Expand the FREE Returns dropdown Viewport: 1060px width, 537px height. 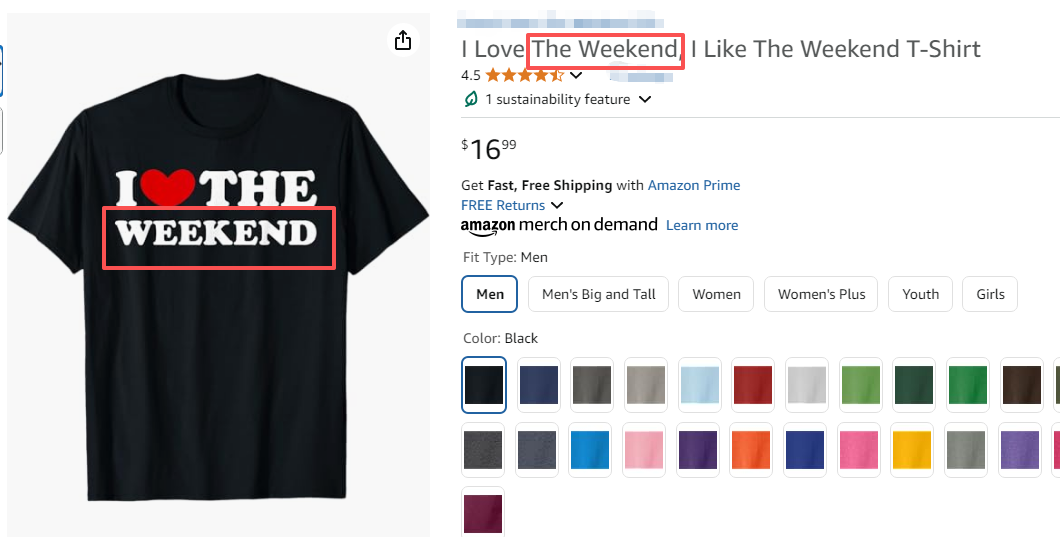point(557,205)
